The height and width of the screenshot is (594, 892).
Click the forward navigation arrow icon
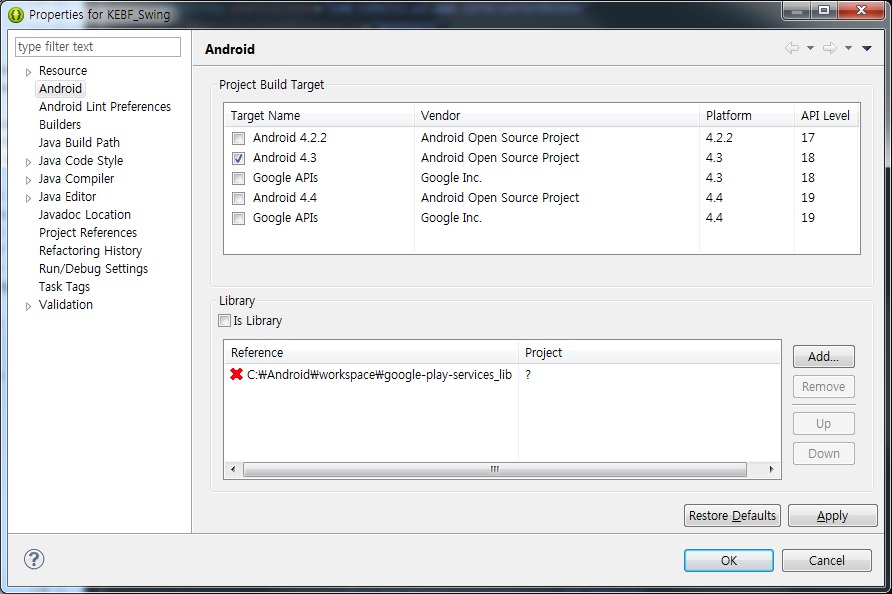click(830, 48)
